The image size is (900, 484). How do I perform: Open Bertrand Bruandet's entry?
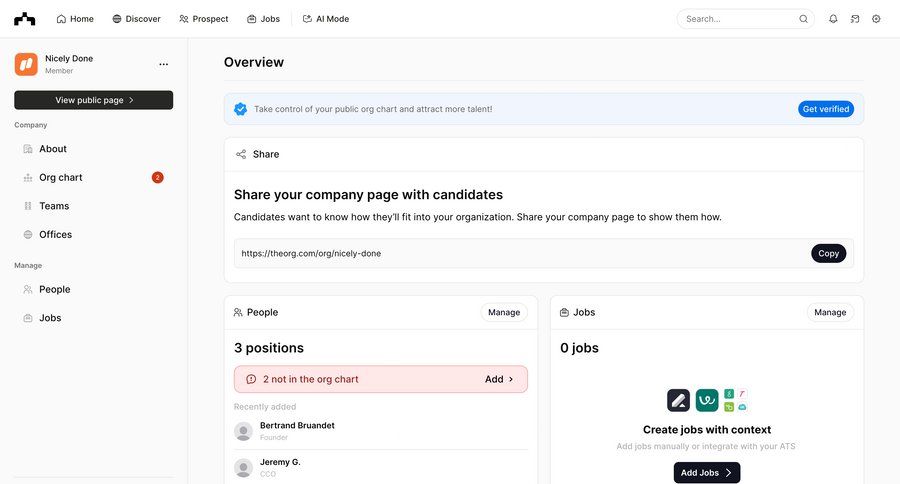tap(381, 431)
